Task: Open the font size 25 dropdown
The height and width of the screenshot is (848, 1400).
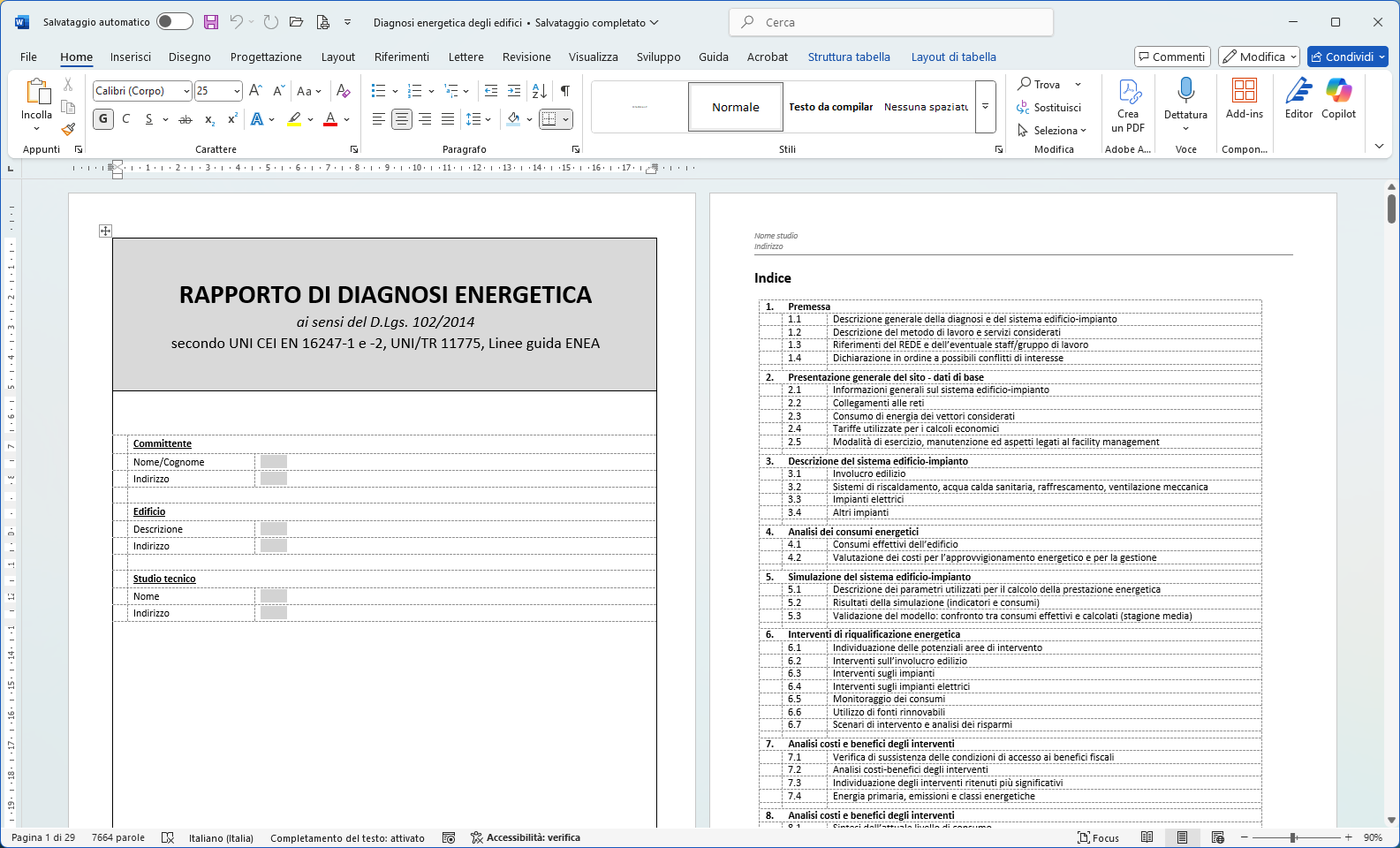Action: pos(237,91)
